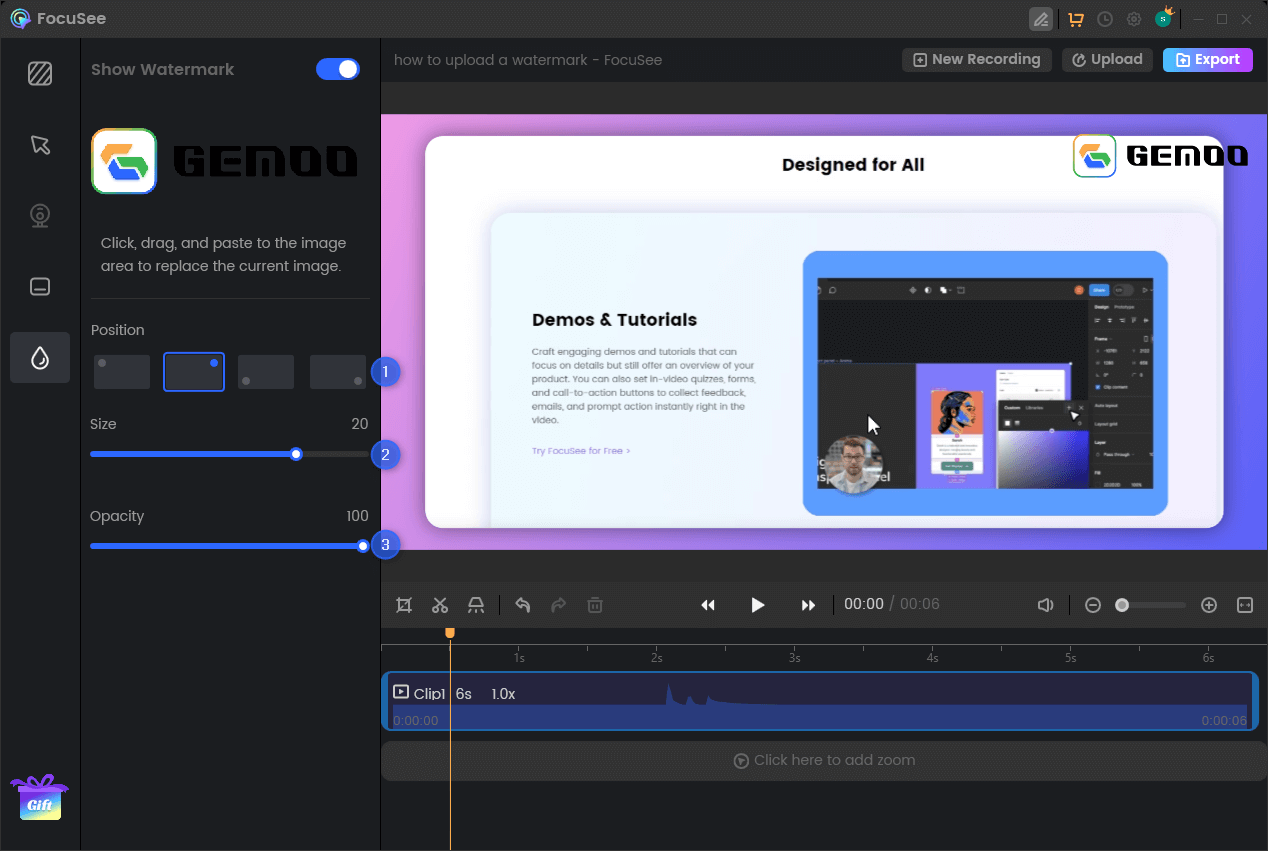Zoom in the timeline with plus icon

point(1209,605)
